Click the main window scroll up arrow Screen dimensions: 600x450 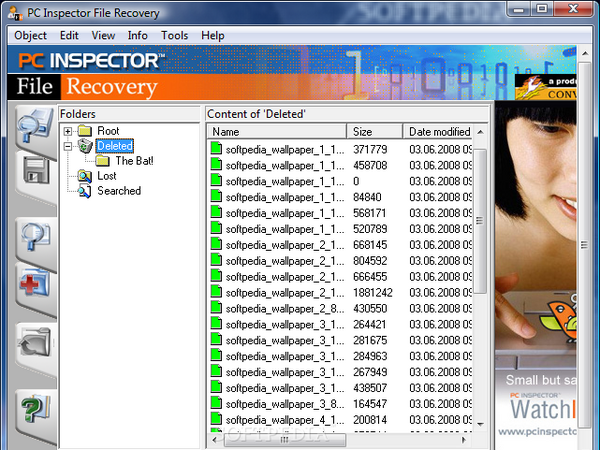pyautogui.click(x=585, y=54)
